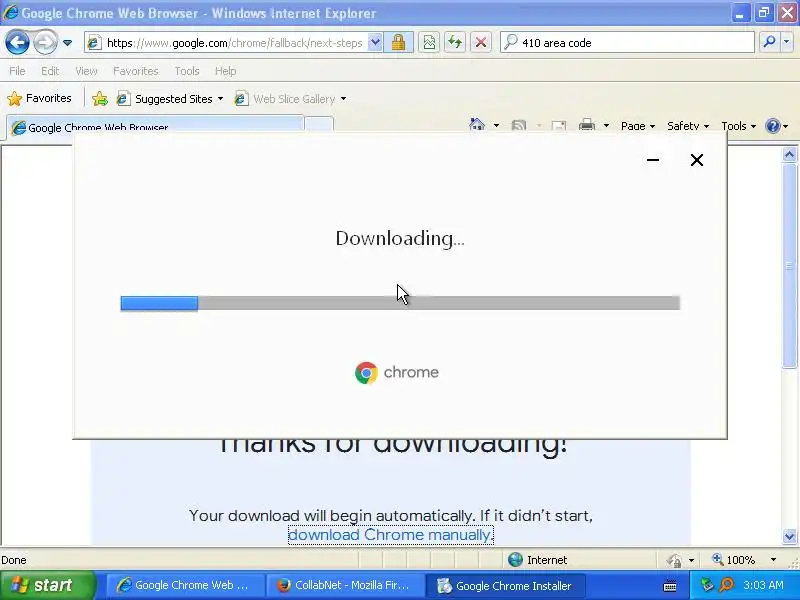Click the vertical scrollbar thumb
800x600 pixels.
789,265
